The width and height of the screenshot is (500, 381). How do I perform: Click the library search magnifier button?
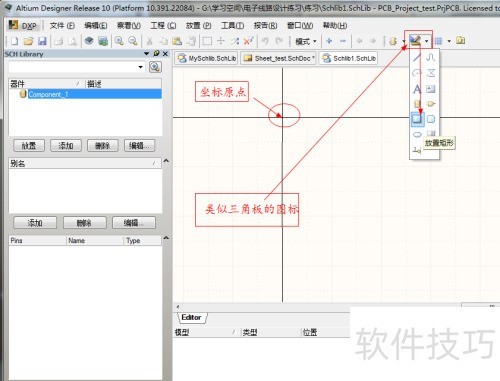click(x=155, y=67)
